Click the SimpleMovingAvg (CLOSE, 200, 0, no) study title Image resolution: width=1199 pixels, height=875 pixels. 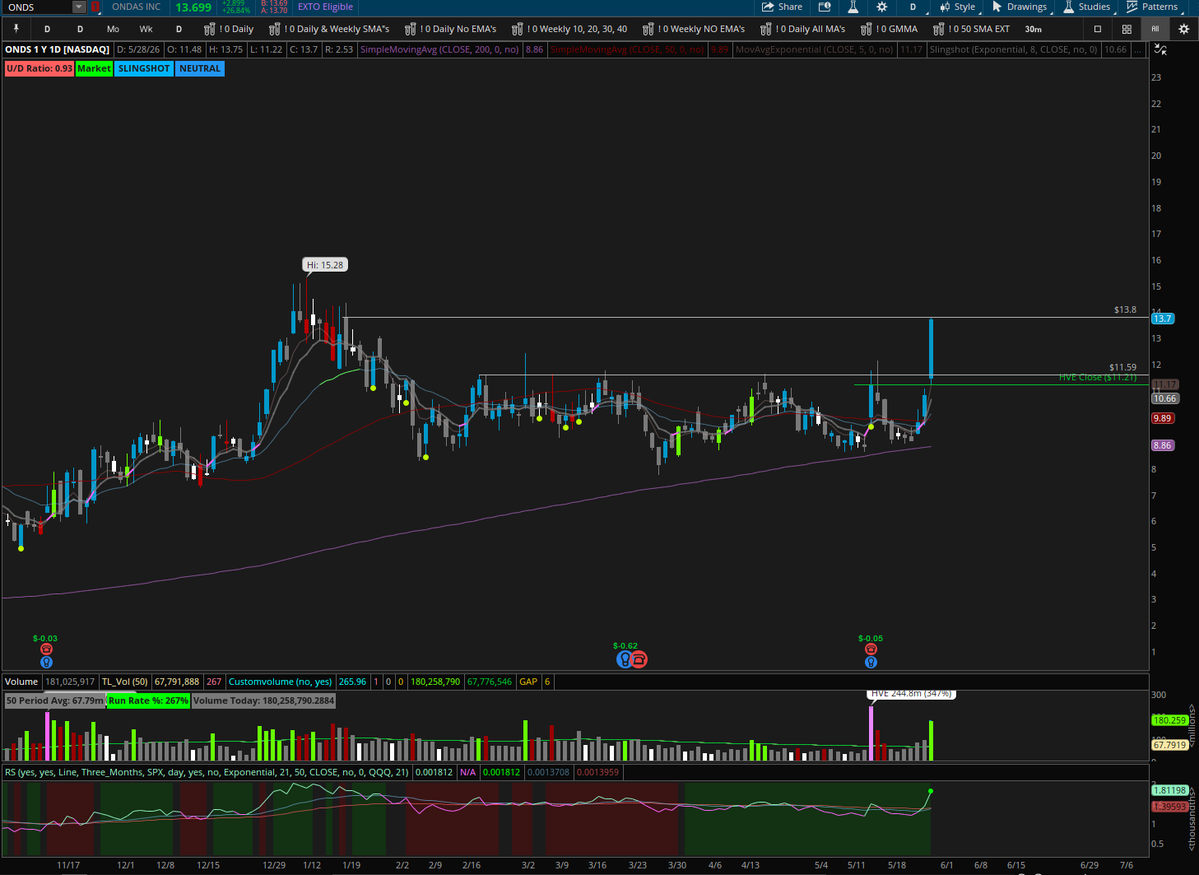pyautogui.click(x=440, y=49)
